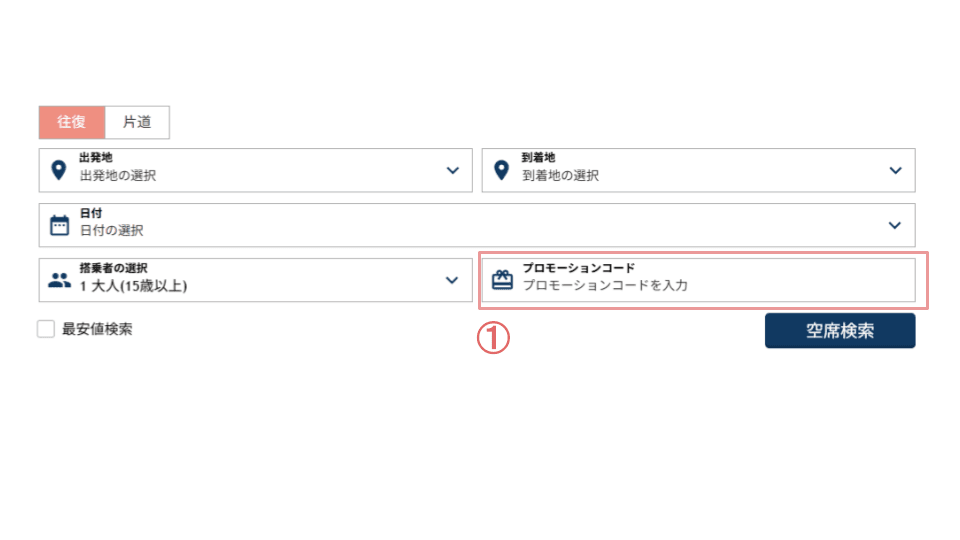Click the promotion code gift icon

502,280
